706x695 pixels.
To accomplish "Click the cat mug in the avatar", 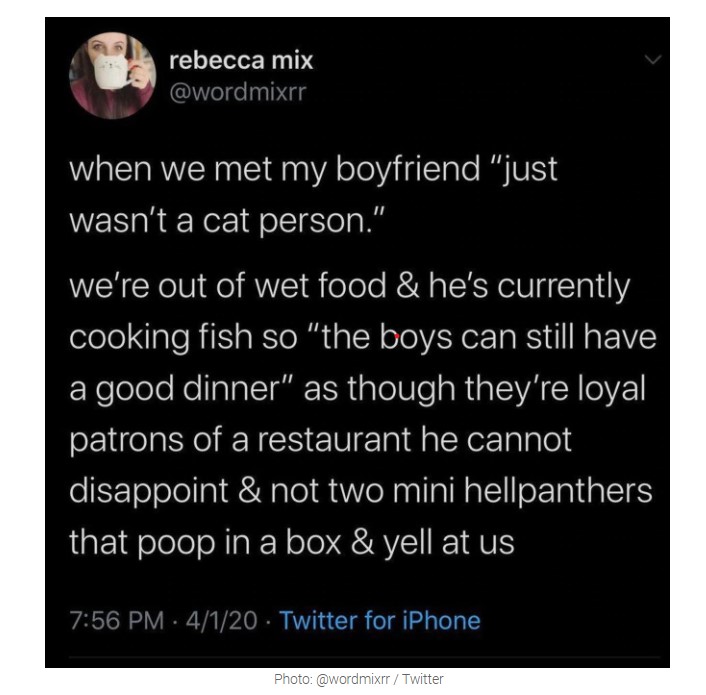I will tap(111, 72).
